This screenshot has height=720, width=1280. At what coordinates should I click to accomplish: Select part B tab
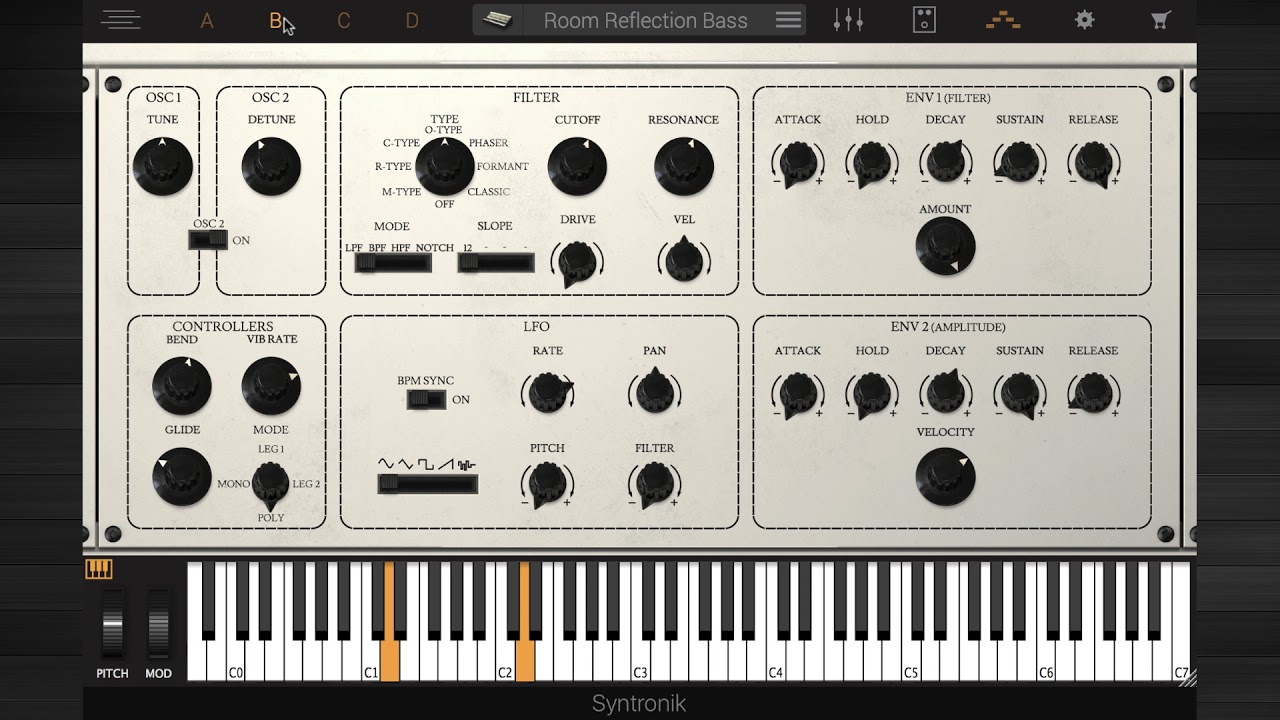coord(276,21)
